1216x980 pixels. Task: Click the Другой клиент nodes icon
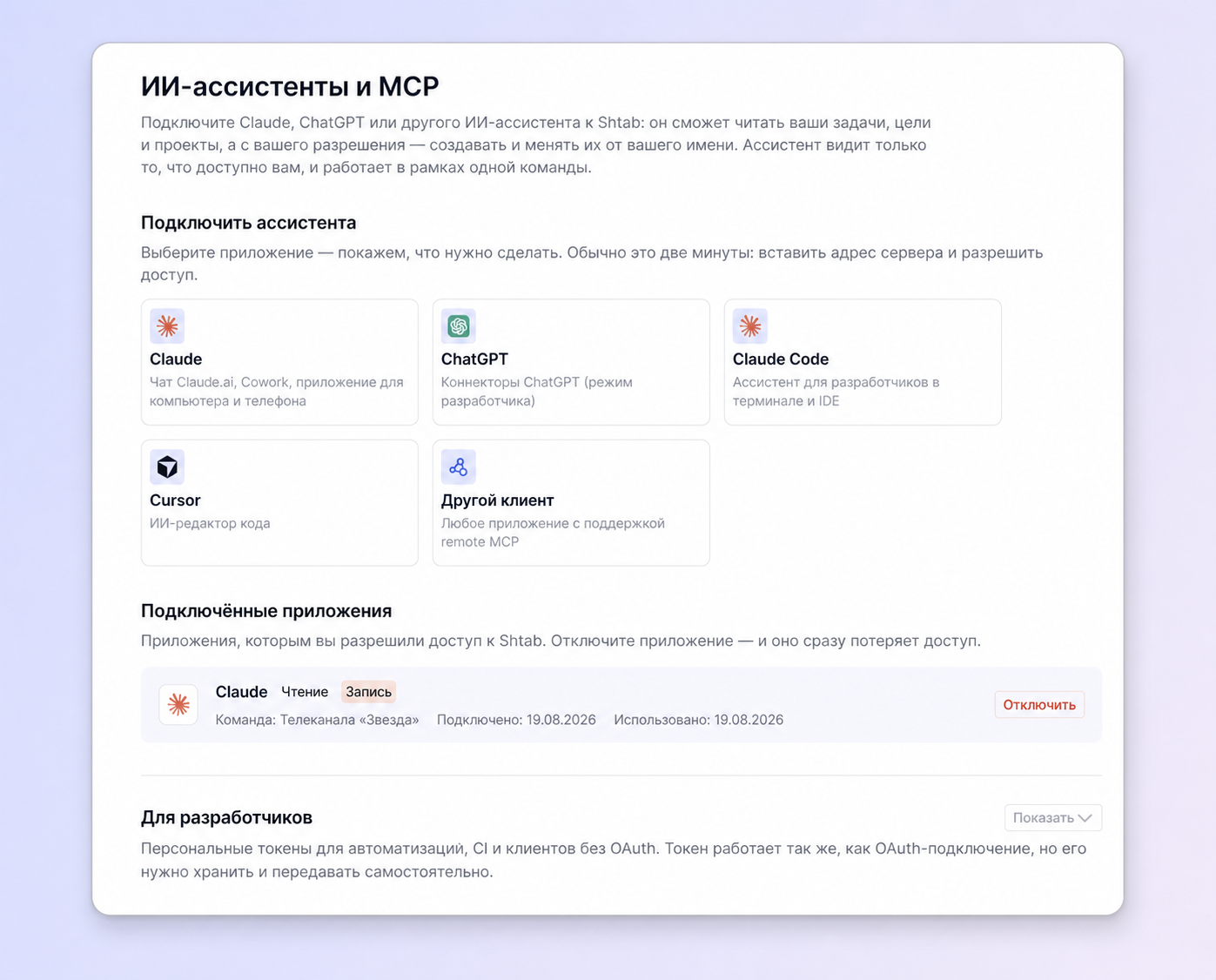459,467
